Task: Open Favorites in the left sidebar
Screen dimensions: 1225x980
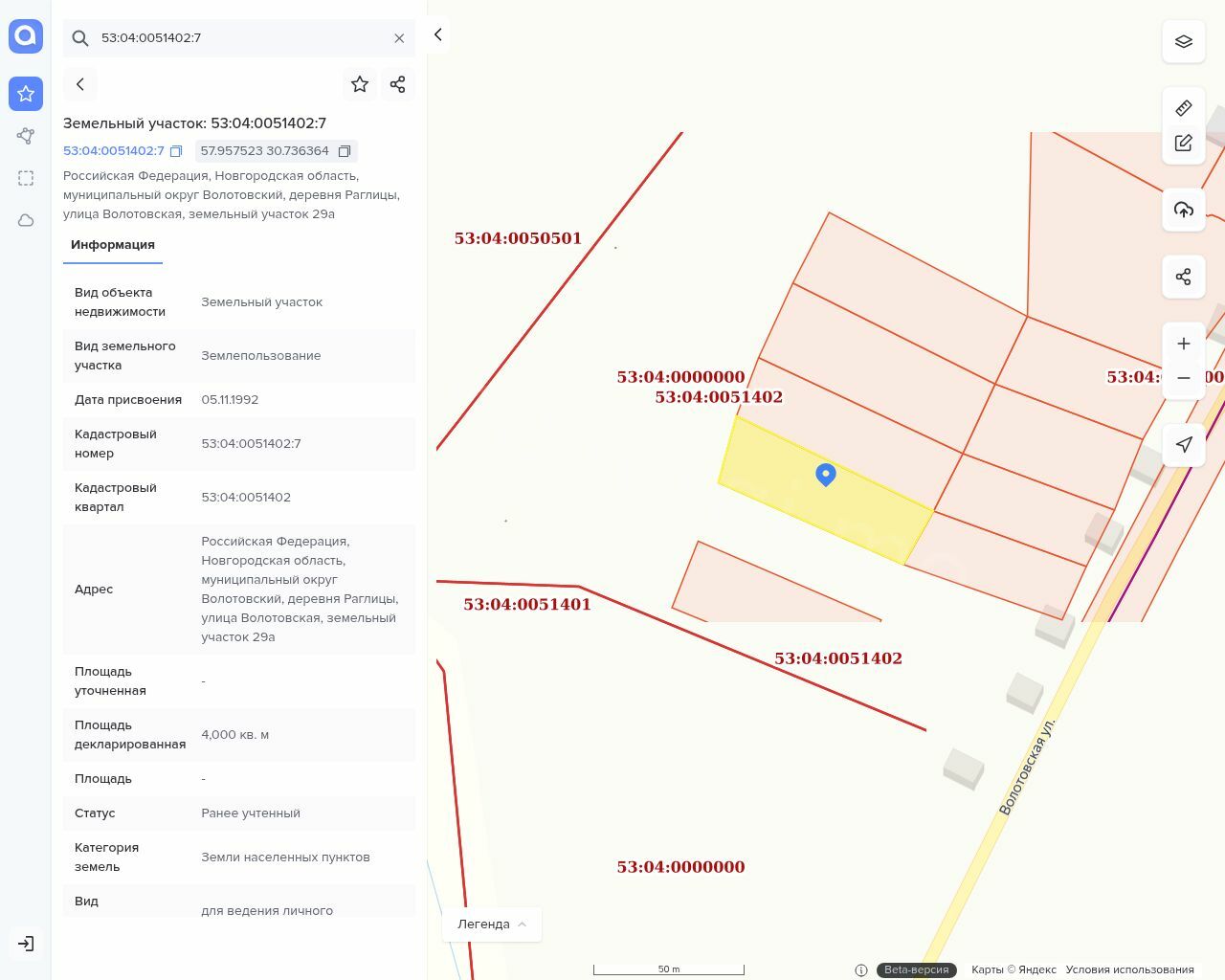Action: [26, 94]
